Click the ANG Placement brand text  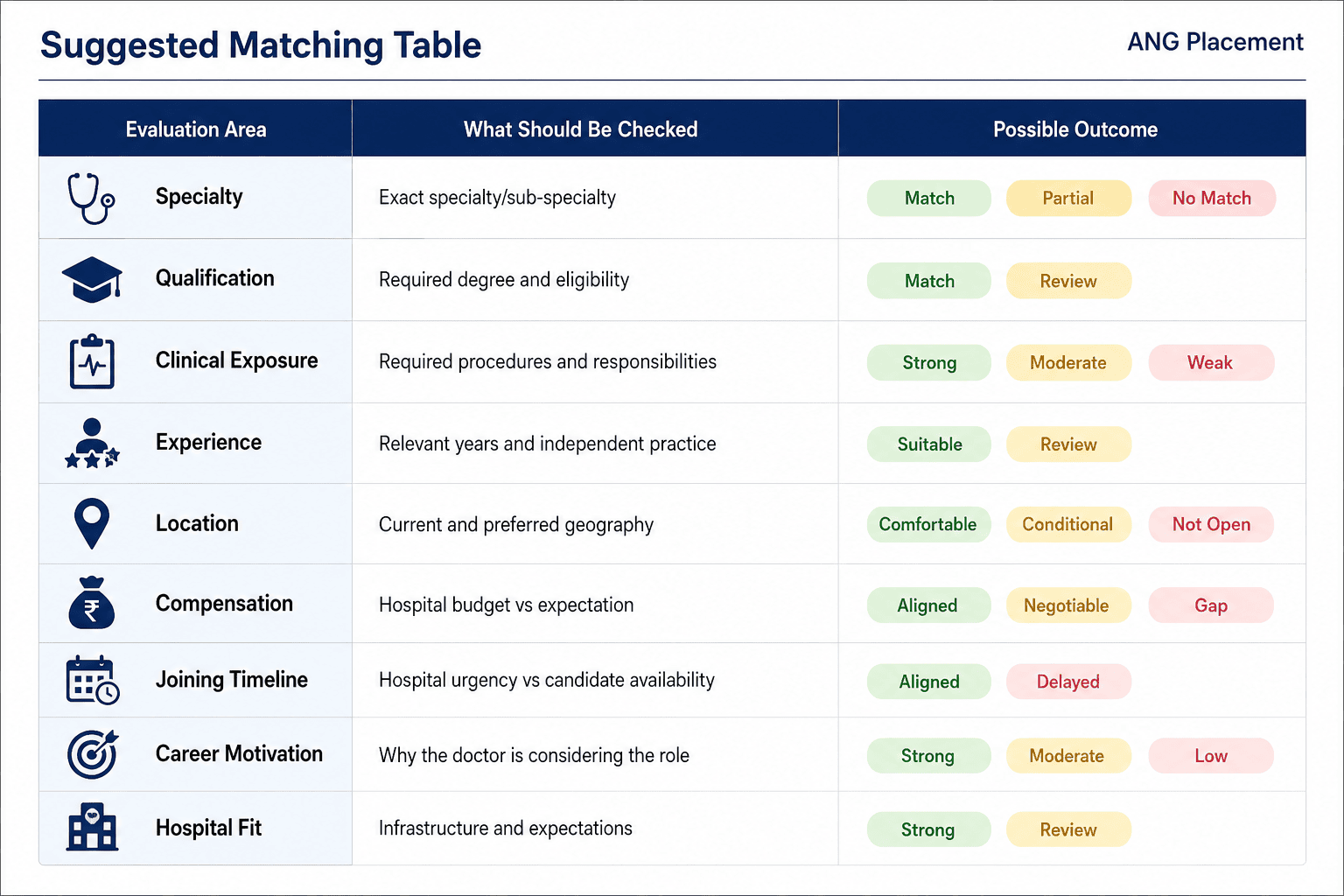pyautogui.click(x=1214, y=42)
